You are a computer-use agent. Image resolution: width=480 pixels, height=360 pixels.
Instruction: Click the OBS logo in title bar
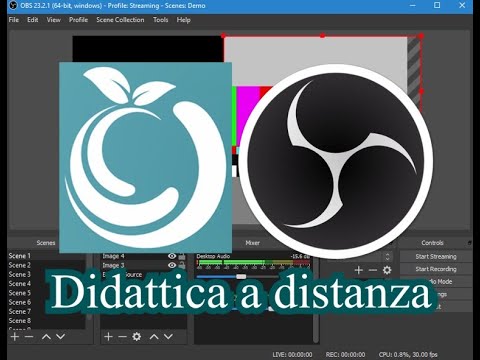click(x=13, y=6)
